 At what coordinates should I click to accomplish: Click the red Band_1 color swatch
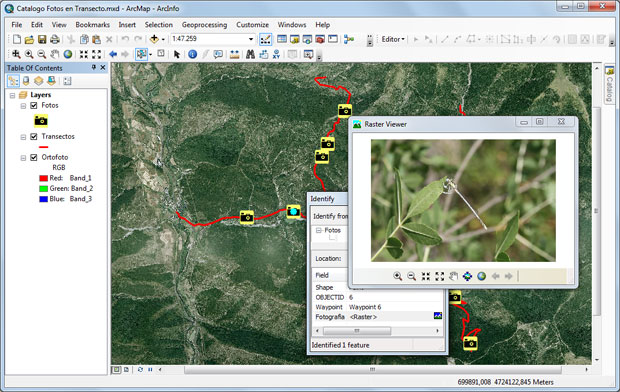[43, 178]
